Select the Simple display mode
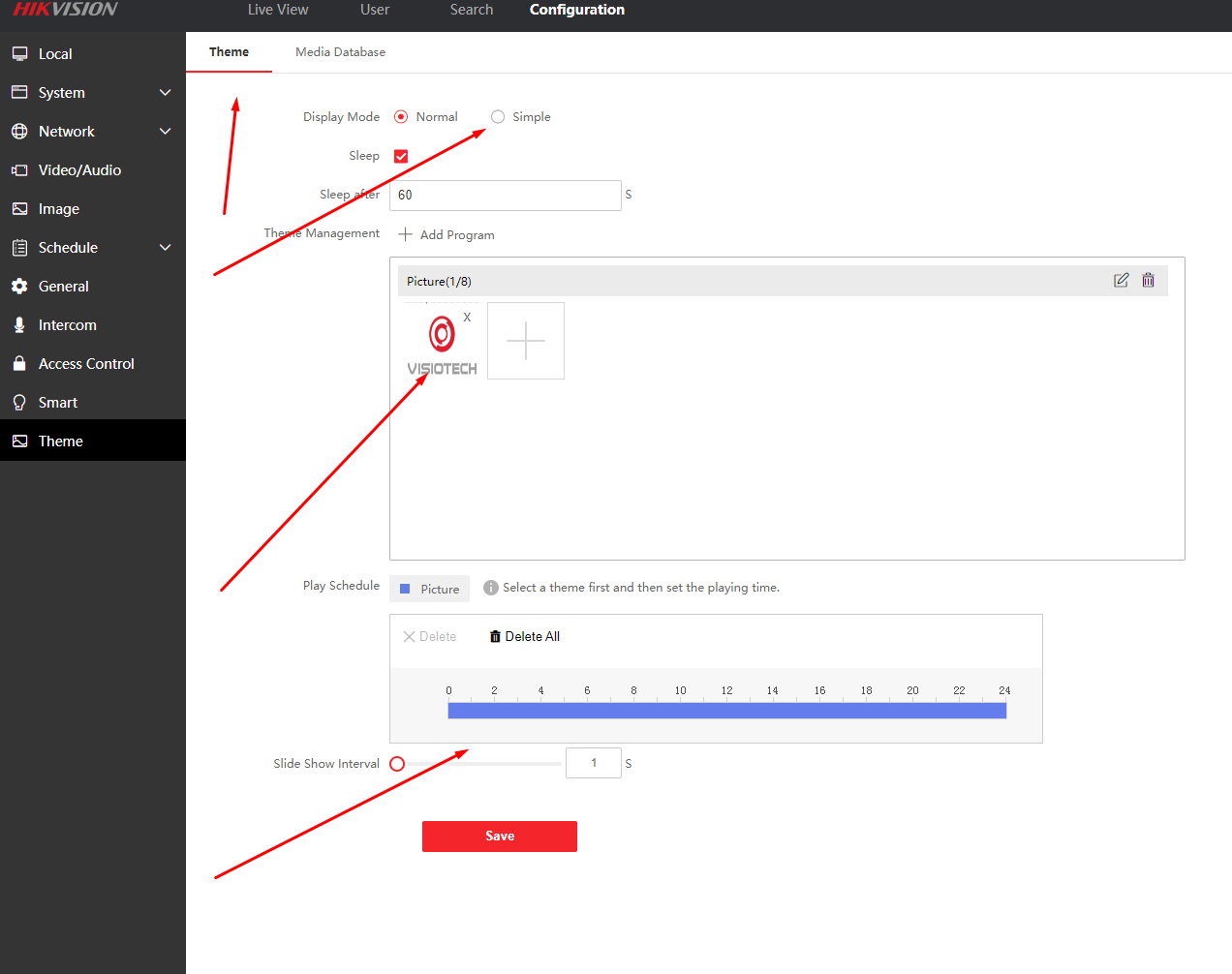This screenshot has height=974, width=1232. (x=498, y=117)
